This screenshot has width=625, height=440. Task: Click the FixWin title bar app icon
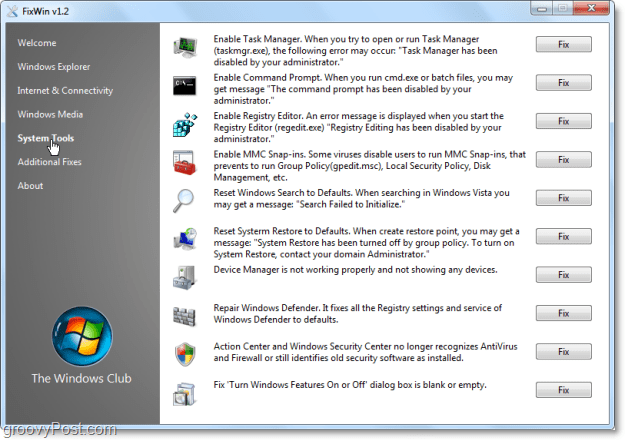click(x=12, y=11)
